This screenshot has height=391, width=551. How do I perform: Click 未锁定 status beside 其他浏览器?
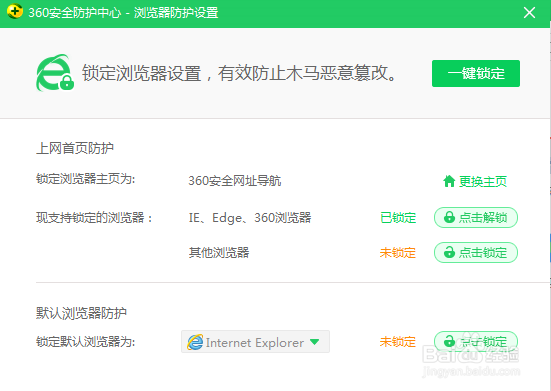398,253
